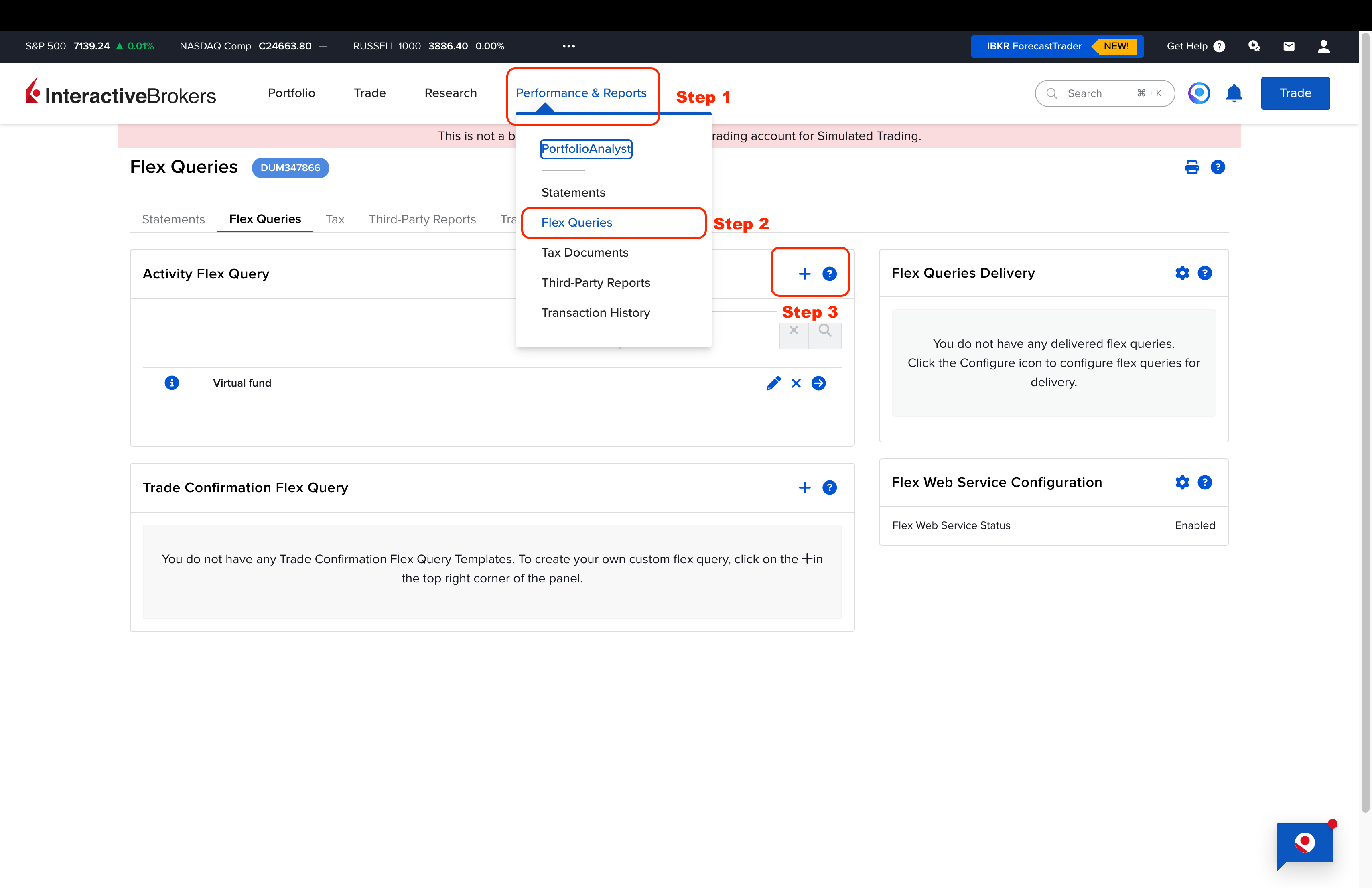The width and height of the screenshot is (1372, 888).
Task: Add a new Trade Confirmation Flex Query
Action: click(x=804, y=487)
